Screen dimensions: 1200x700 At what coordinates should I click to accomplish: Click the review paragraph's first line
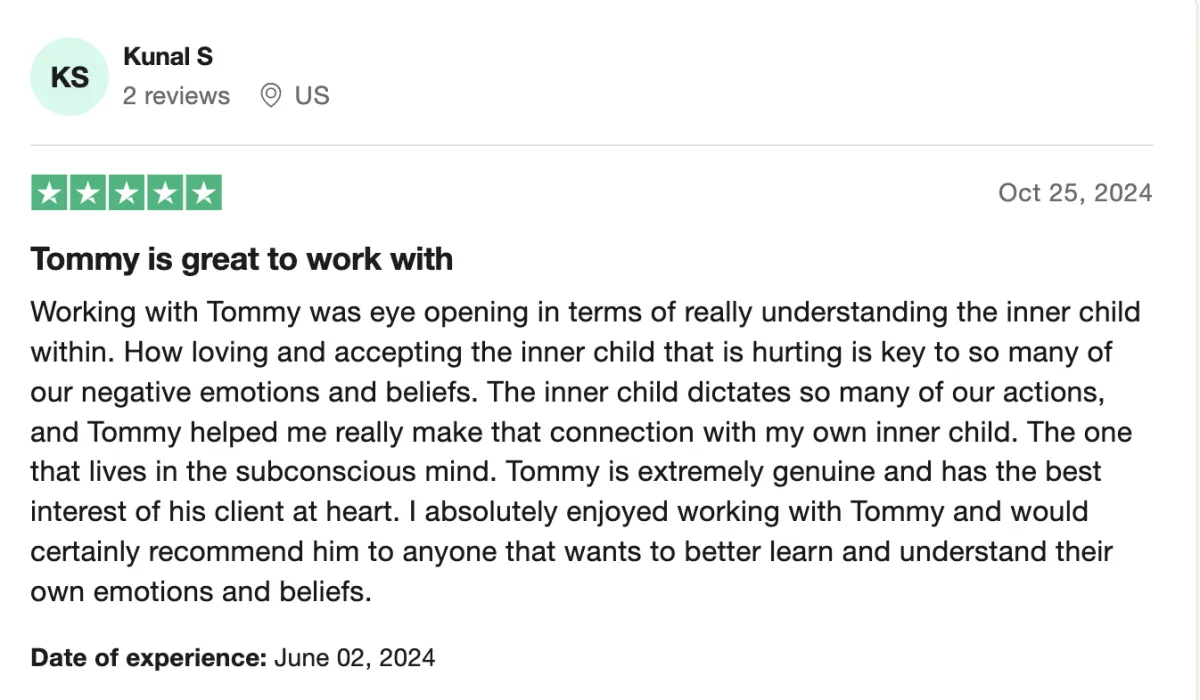[586, 312]
